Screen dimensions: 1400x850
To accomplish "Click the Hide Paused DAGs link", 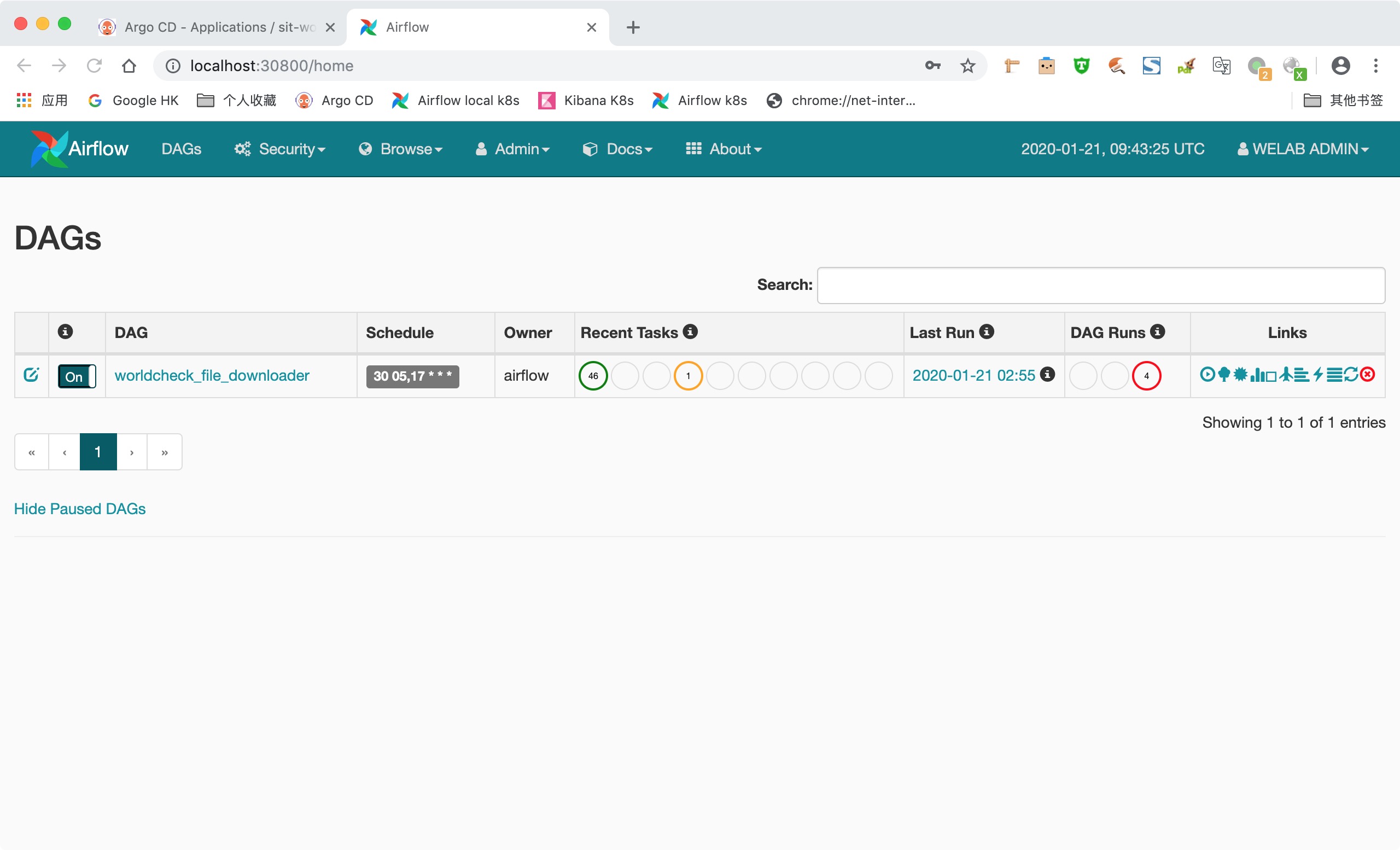I will (79, 509).
